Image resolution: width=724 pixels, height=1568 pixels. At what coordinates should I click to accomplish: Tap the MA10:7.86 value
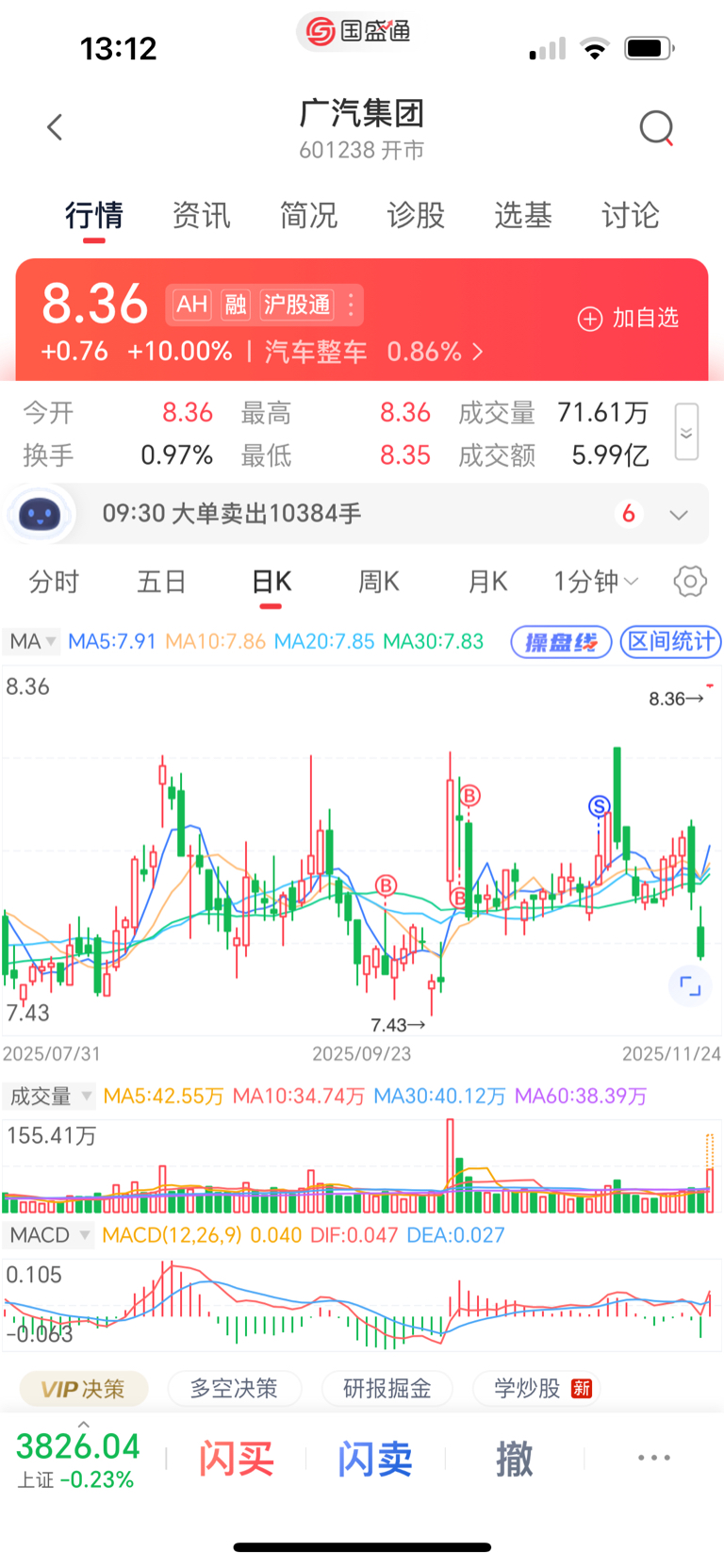(216, 641)
